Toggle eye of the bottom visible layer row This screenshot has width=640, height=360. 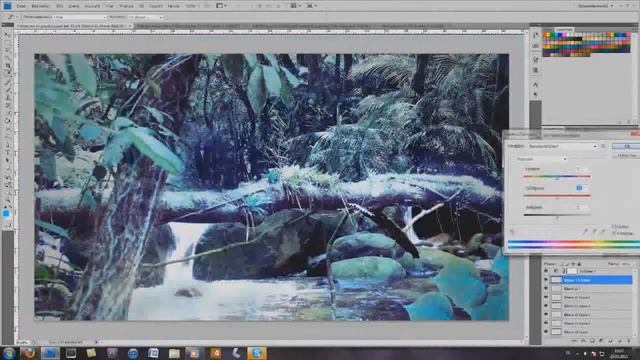click(546, 332)
